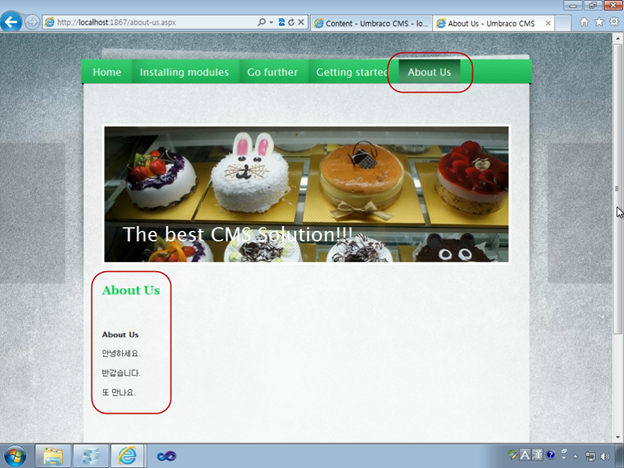Open the Visual Studio infinity taskbar icon
This screenshot has width=624, height=468.
pos(166,456)
